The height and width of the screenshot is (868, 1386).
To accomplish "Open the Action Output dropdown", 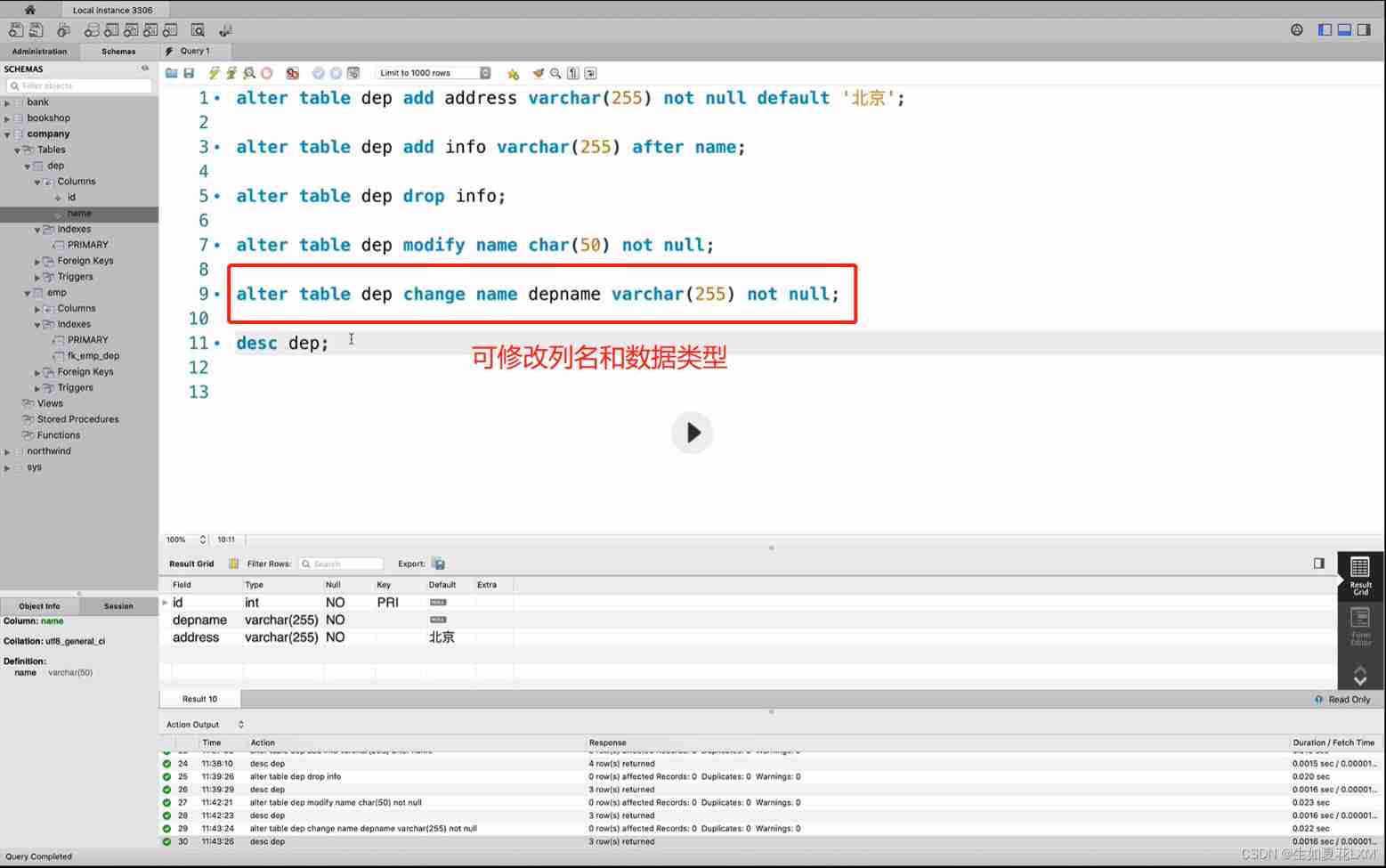I will (x=206, y=725).
